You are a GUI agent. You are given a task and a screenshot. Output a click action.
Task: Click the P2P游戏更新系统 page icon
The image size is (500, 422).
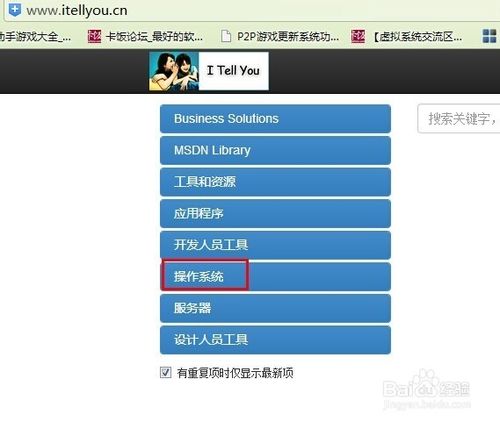[226, 36]
